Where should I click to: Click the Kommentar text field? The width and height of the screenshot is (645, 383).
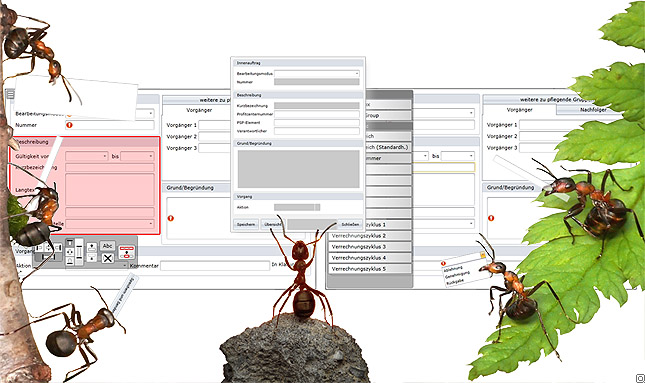pyautogui.click(x=215, y=266)
